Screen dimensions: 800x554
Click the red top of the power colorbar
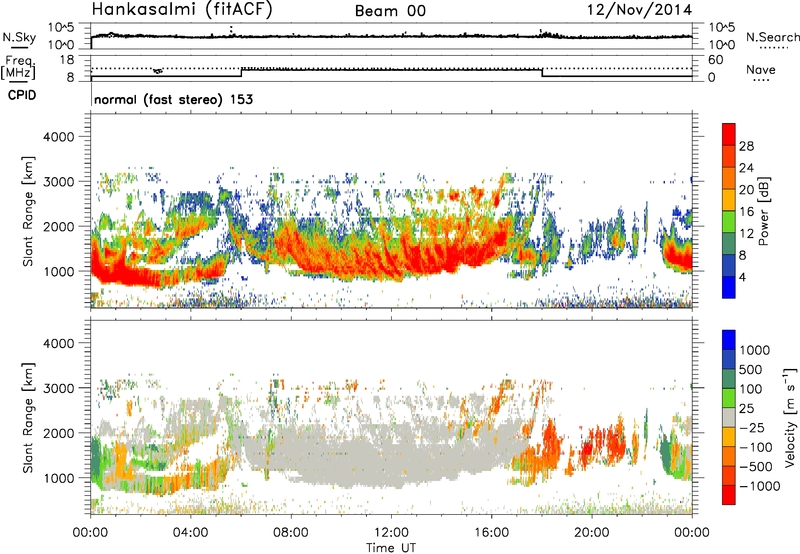(729, 134)
